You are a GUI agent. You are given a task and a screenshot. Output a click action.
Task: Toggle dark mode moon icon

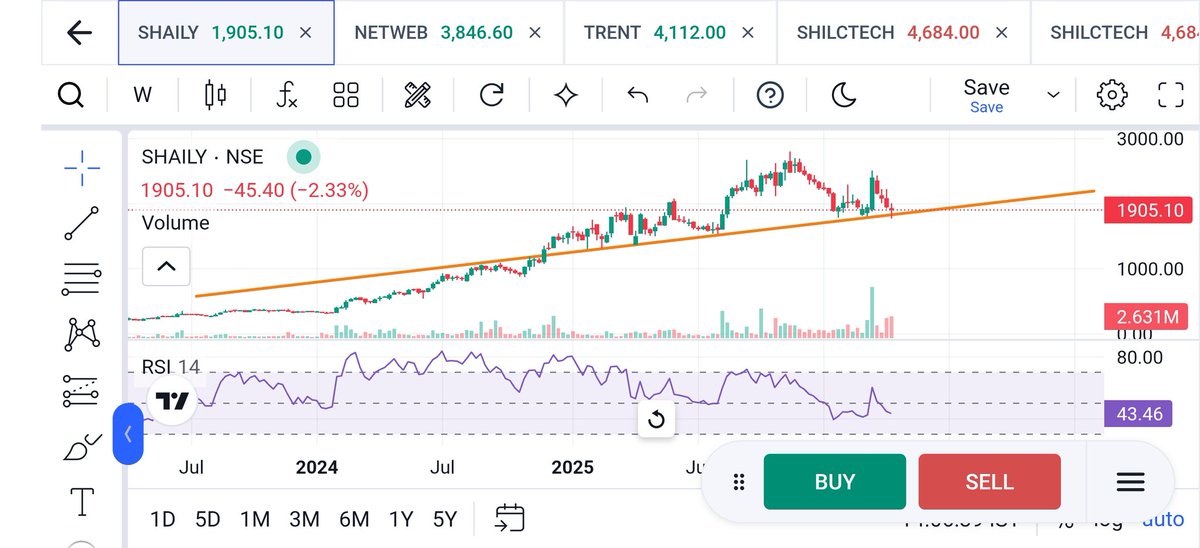pyautogui.click(x=844, y=95)
